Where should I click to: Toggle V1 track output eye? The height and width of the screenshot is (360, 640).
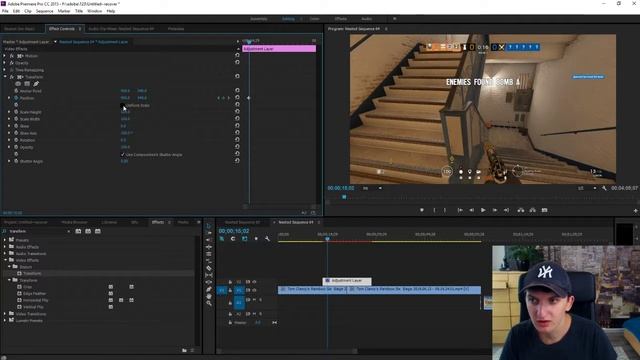coord(254,290)
